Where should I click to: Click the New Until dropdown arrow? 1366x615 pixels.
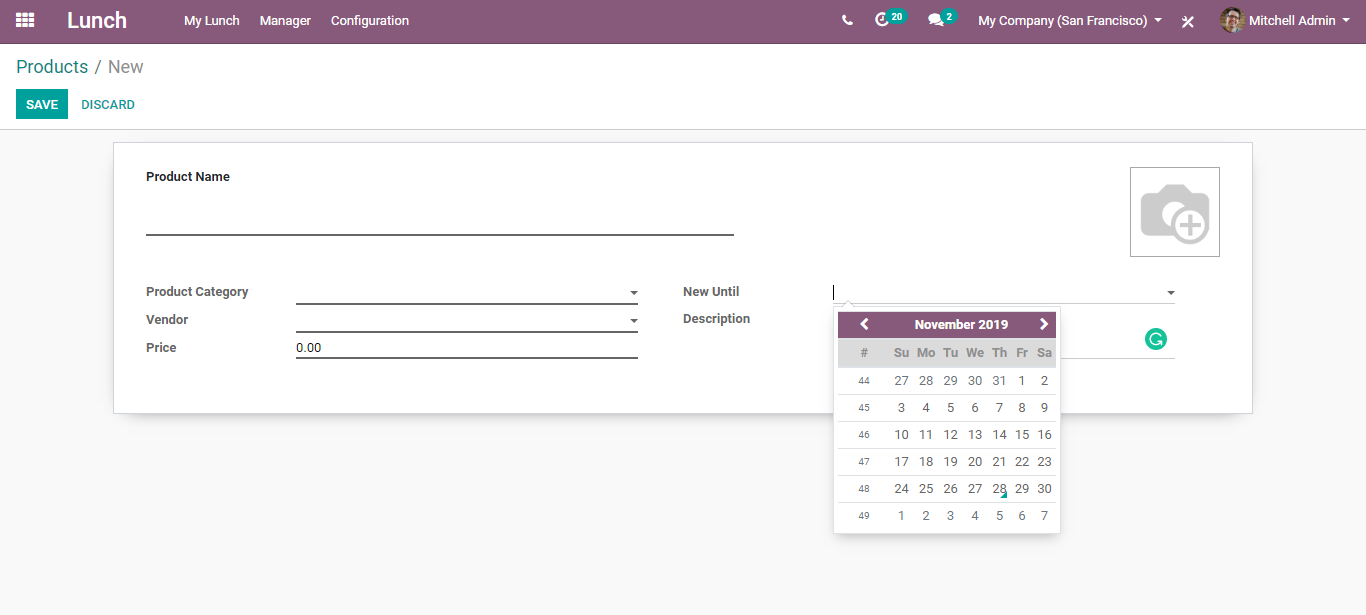pyautogui.click(x=1171, y=293)
